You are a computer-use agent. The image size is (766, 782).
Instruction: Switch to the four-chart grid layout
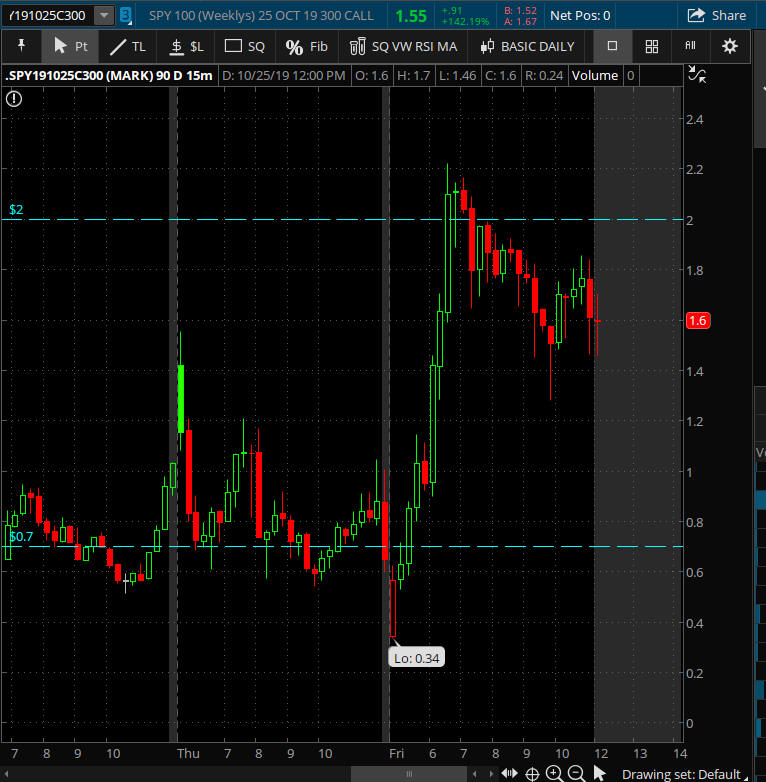[x=652, y=46]
